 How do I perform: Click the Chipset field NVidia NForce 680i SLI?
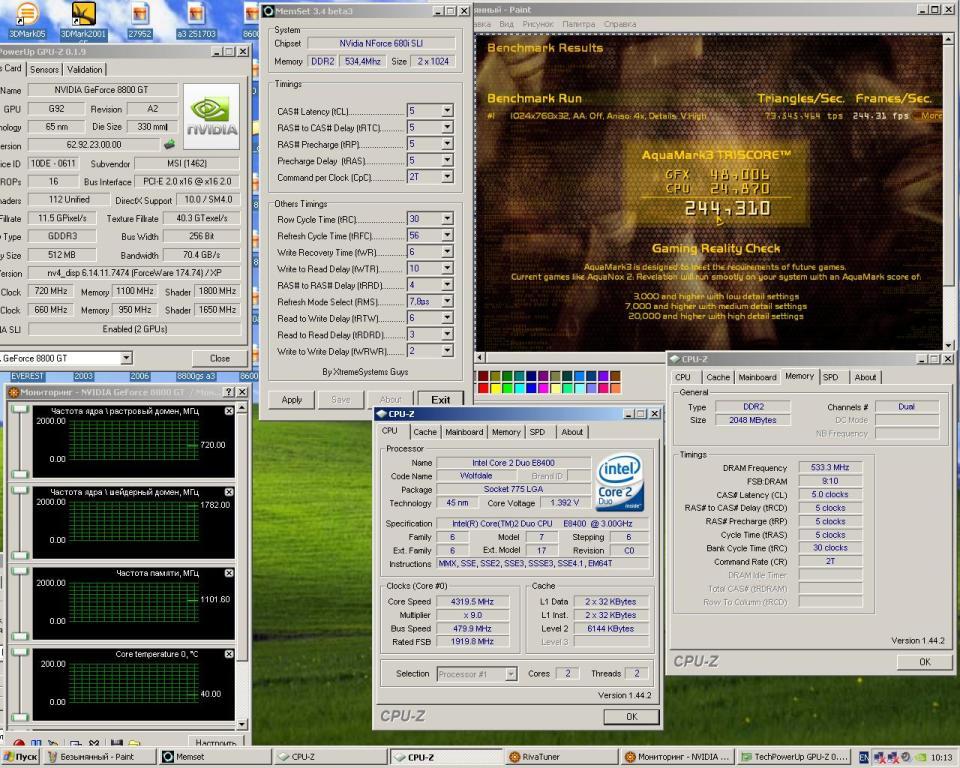381,43
